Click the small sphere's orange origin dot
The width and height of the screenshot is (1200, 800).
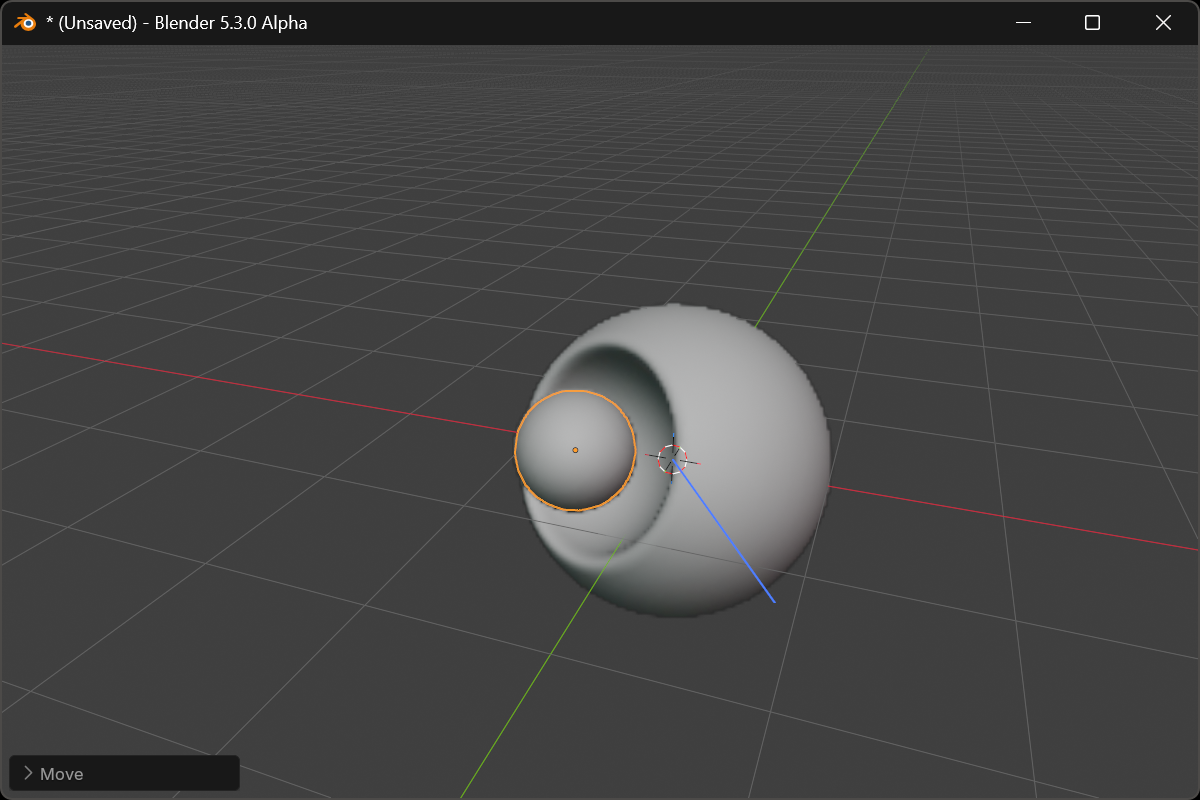[575, 450]
